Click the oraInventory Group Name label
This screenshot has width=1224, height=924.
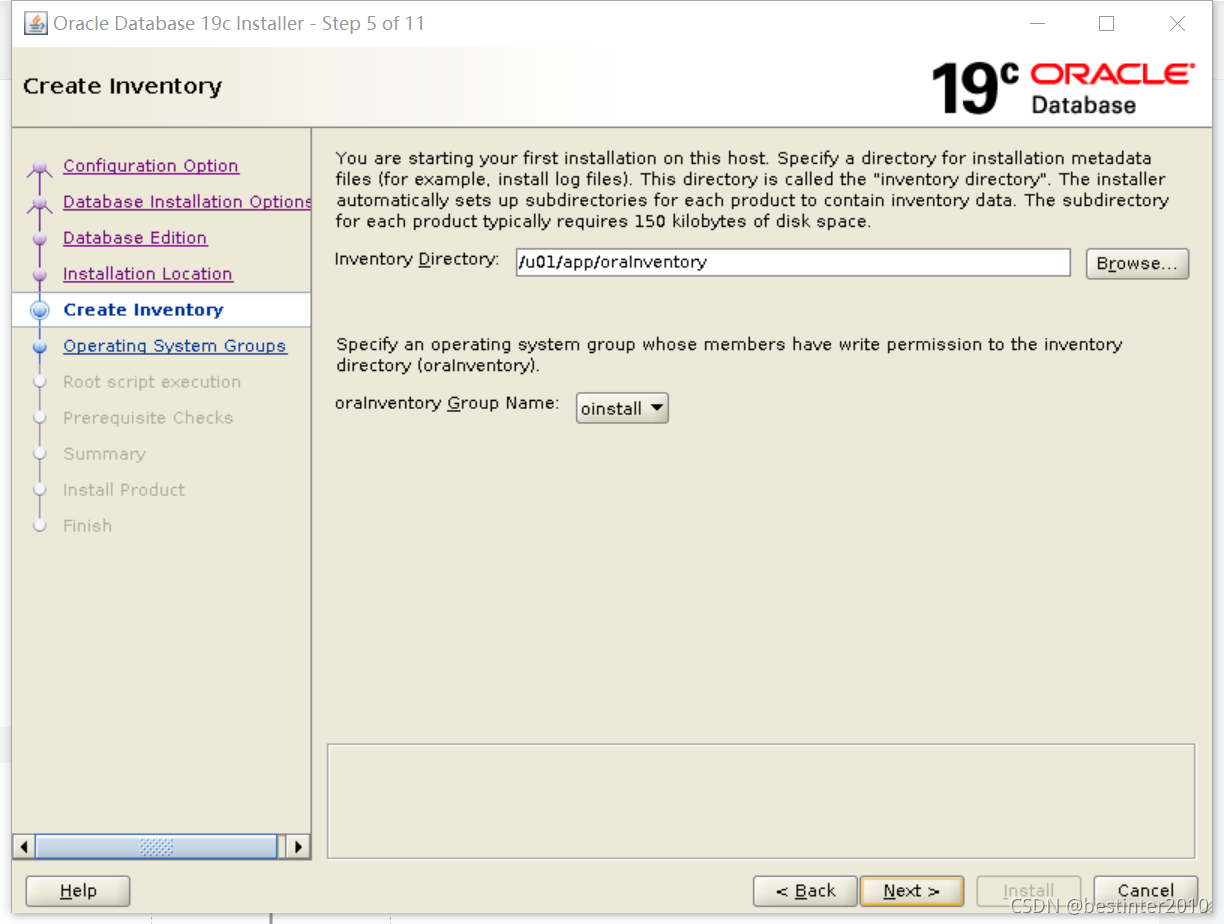[x=447, y=404]
